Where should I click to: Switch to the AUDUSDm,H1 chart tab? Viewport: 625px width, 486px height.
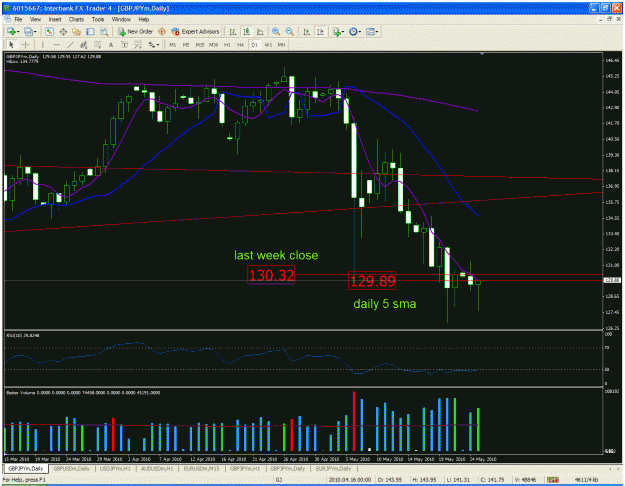click(x=157, y=468)
